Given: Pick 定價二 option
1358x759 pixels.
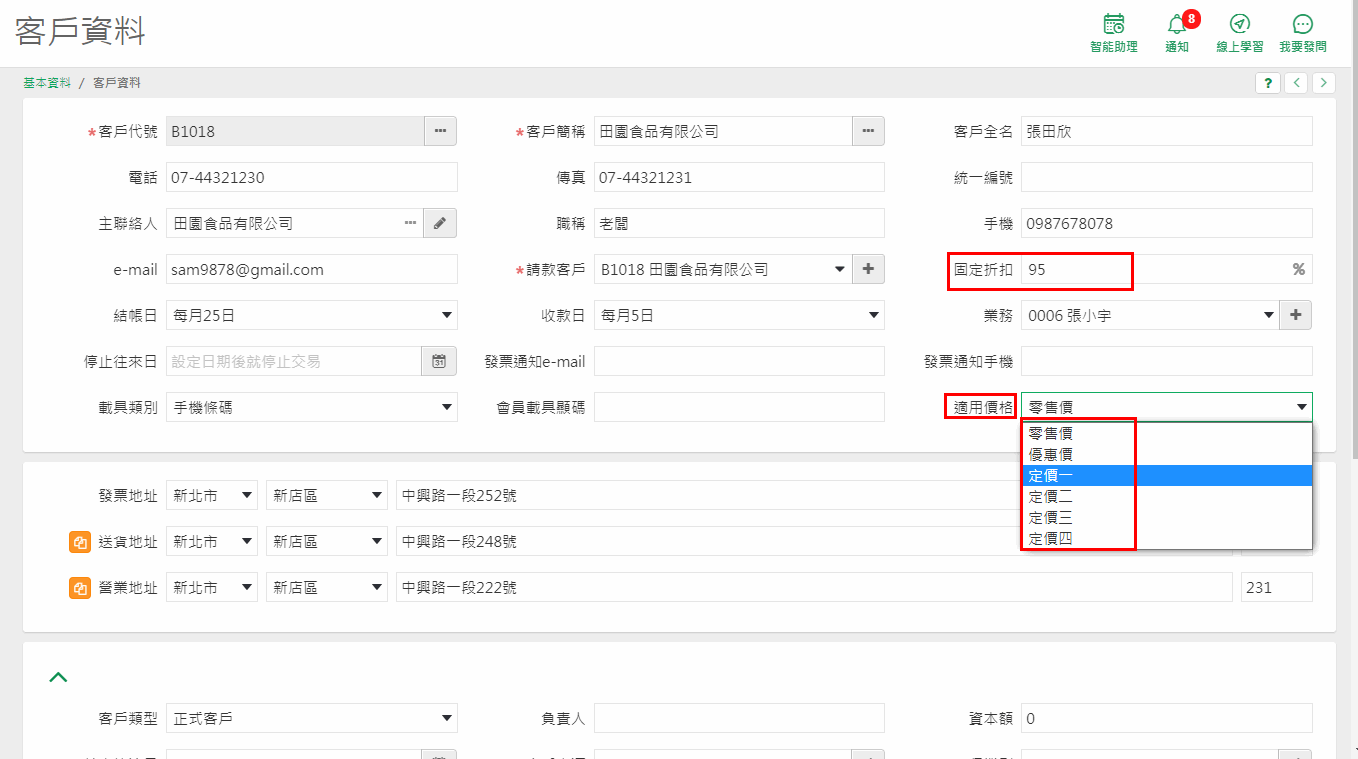Looking at the screenshot, I should (1167, 497).
